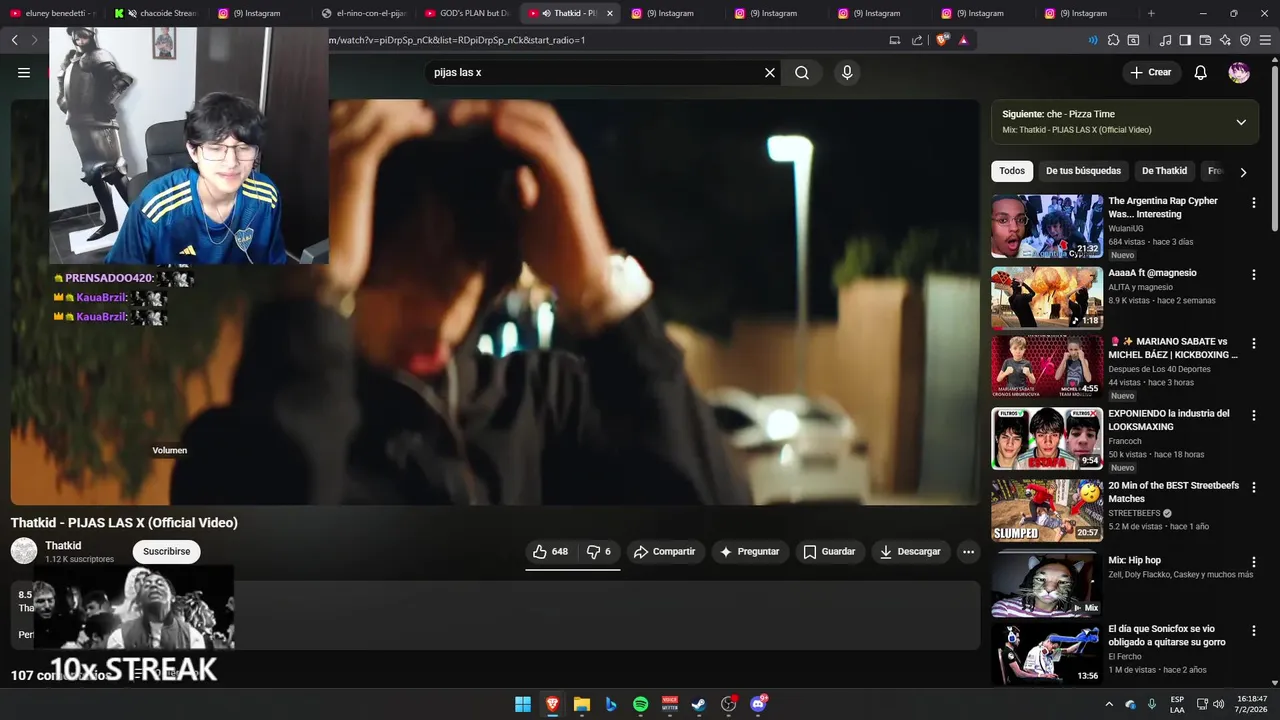Like the video with thumbs-up
The height and width of the screenshot is (720, 1280).
[550, 552]
